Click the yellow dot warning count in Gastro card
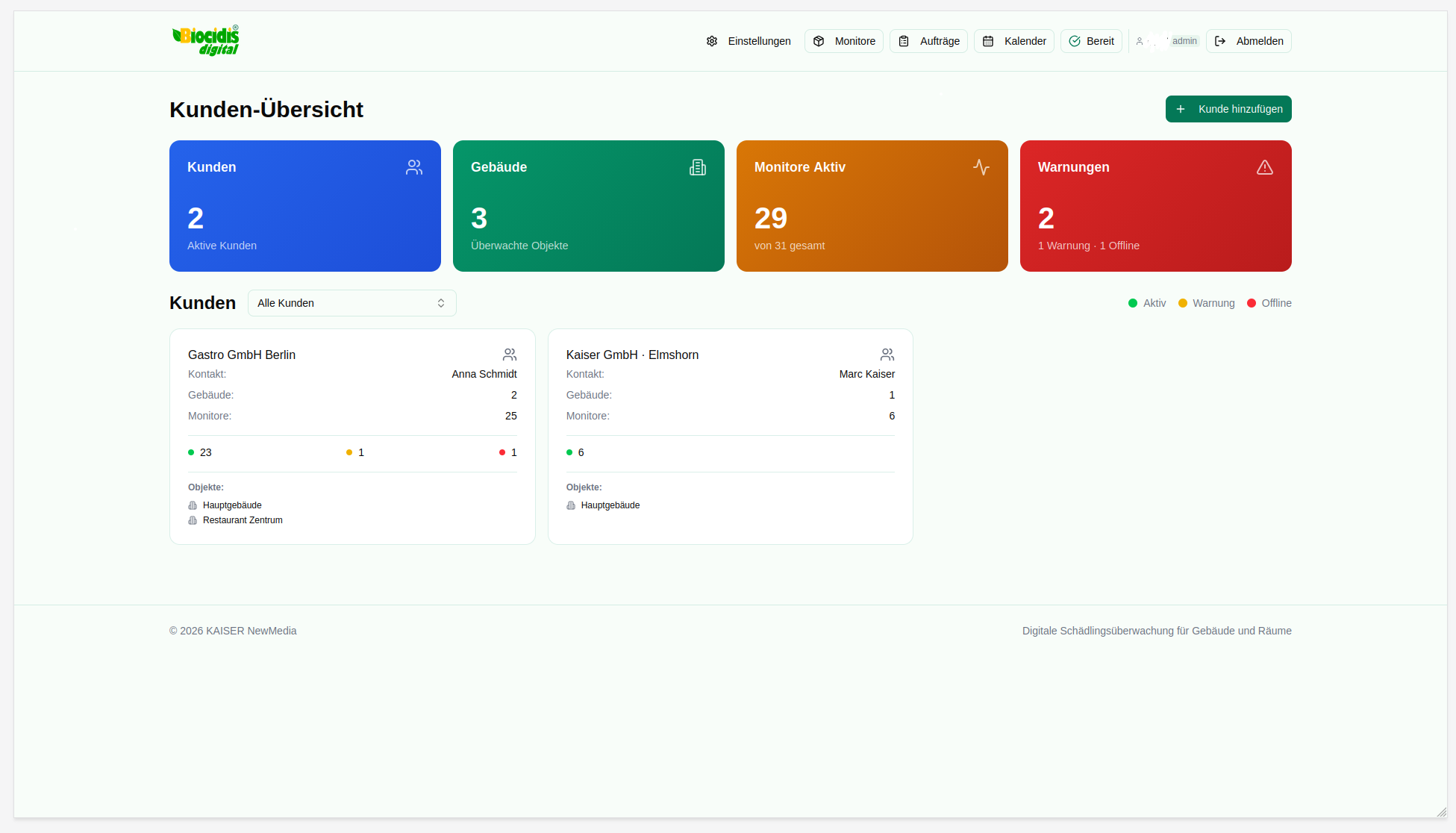The width and height of the screenshot is (1456, 833). [349, 452]
